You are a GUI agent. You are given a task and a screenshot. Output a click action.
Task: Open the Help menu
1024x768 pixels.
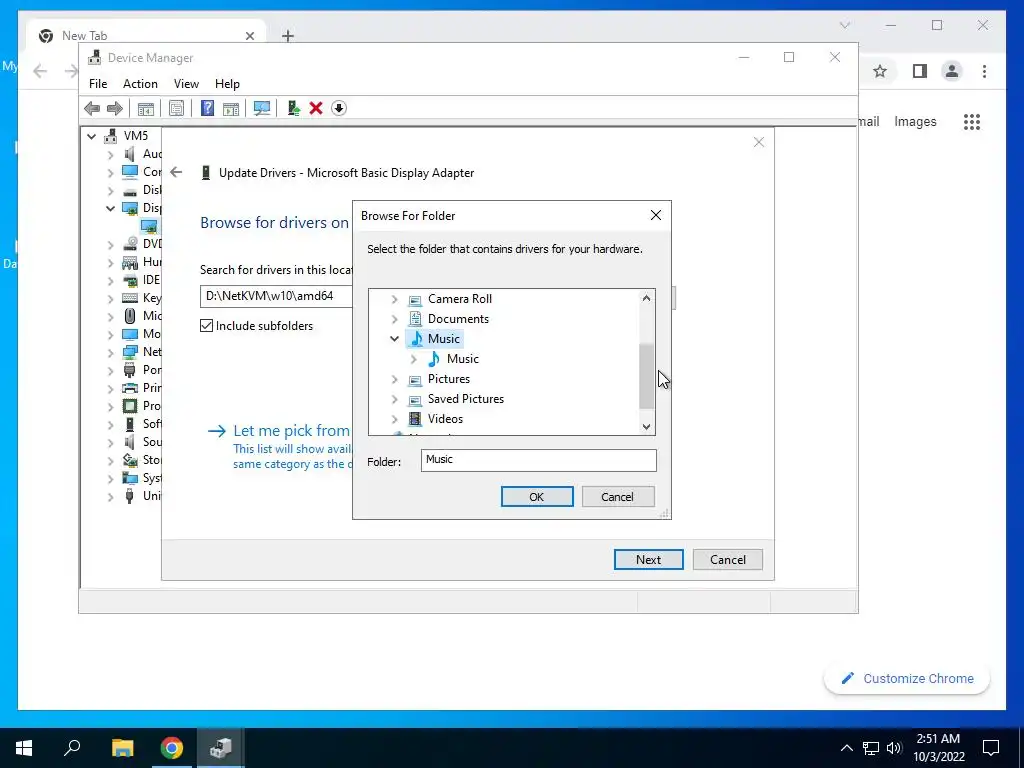227,84
